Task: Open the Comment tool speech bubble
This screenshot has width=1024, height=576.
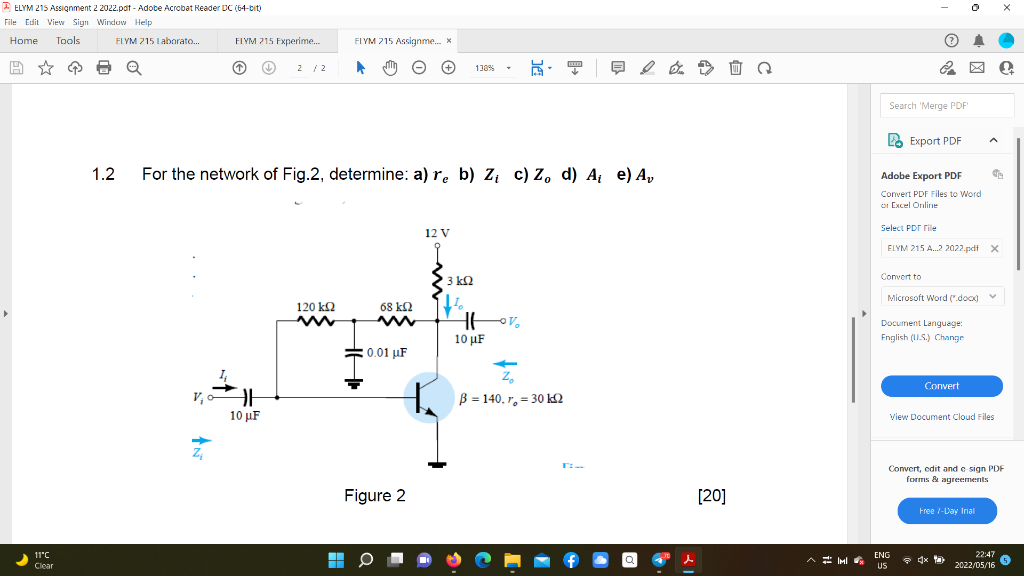Action: coord(618,67)
